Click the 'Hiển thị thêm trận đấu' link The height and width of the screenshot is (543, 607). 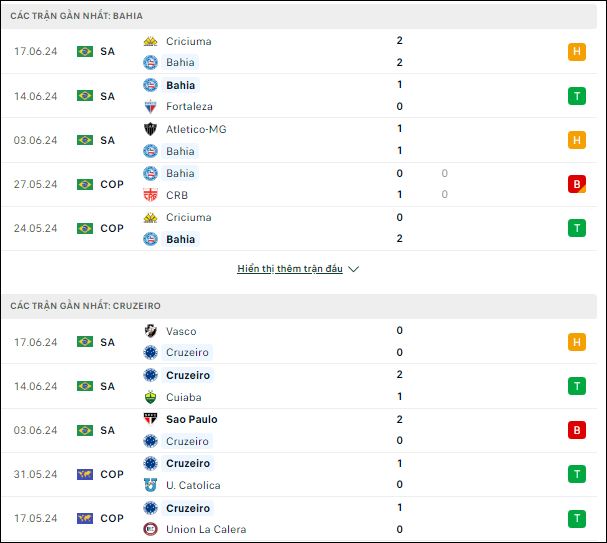click(290, 269)
